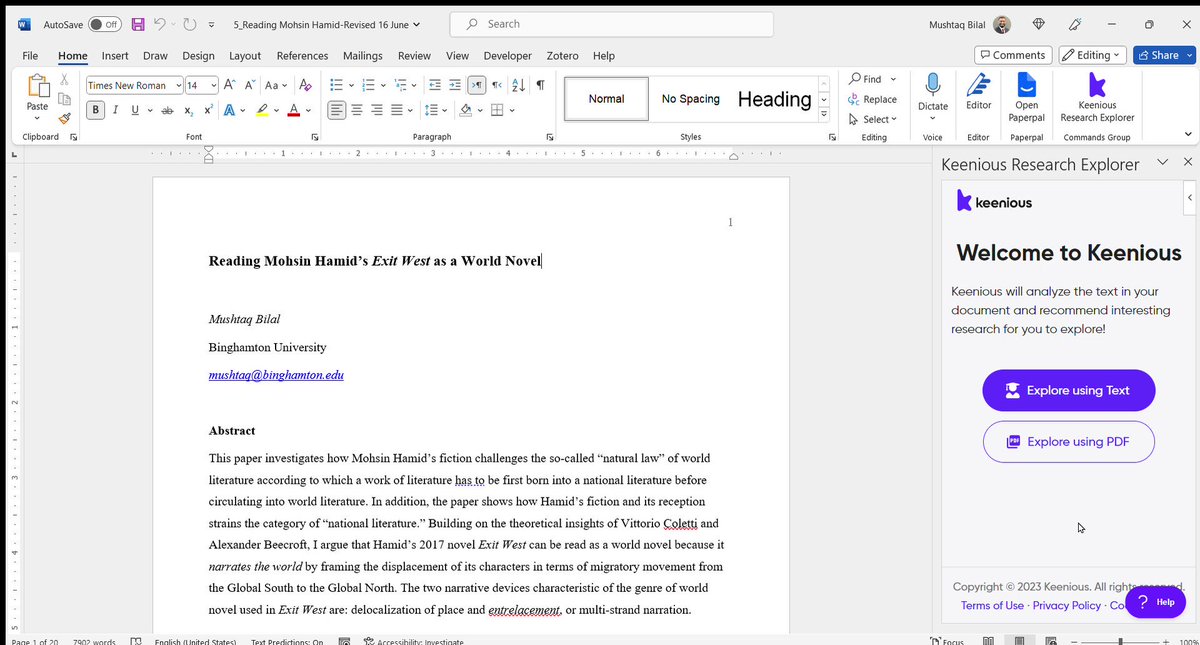1200x645 pixels.
Task: Click the Format Painter brush icon
Action: pyautogui.click(x=65, y=117)
